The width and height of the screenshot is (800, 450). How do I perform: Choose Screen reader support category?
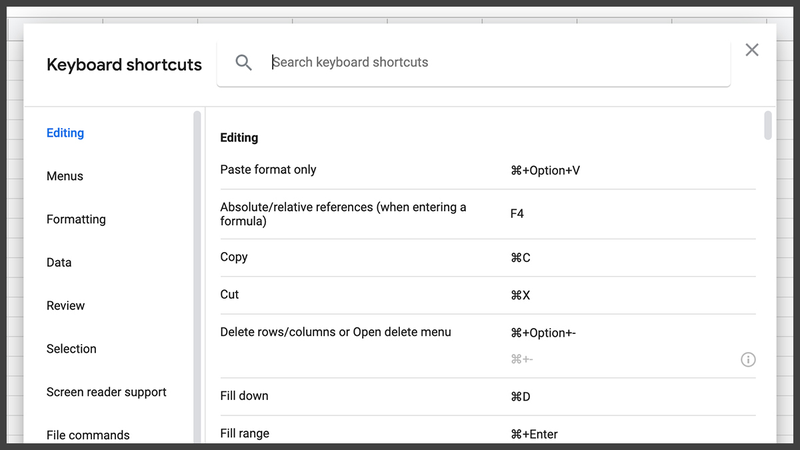106,392
